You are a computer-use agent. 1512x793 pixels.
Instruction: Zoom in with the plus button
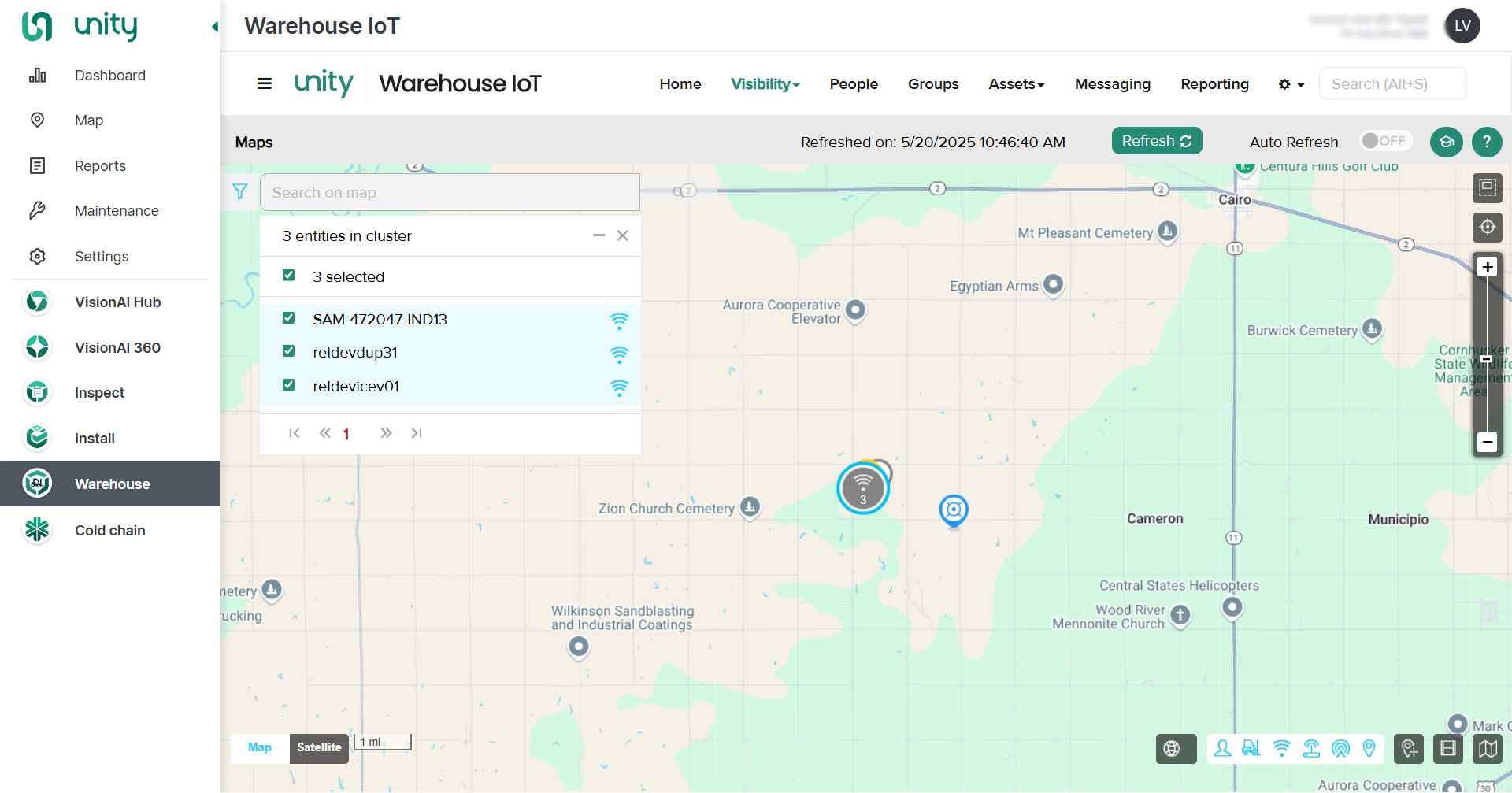click(1488, 267)
